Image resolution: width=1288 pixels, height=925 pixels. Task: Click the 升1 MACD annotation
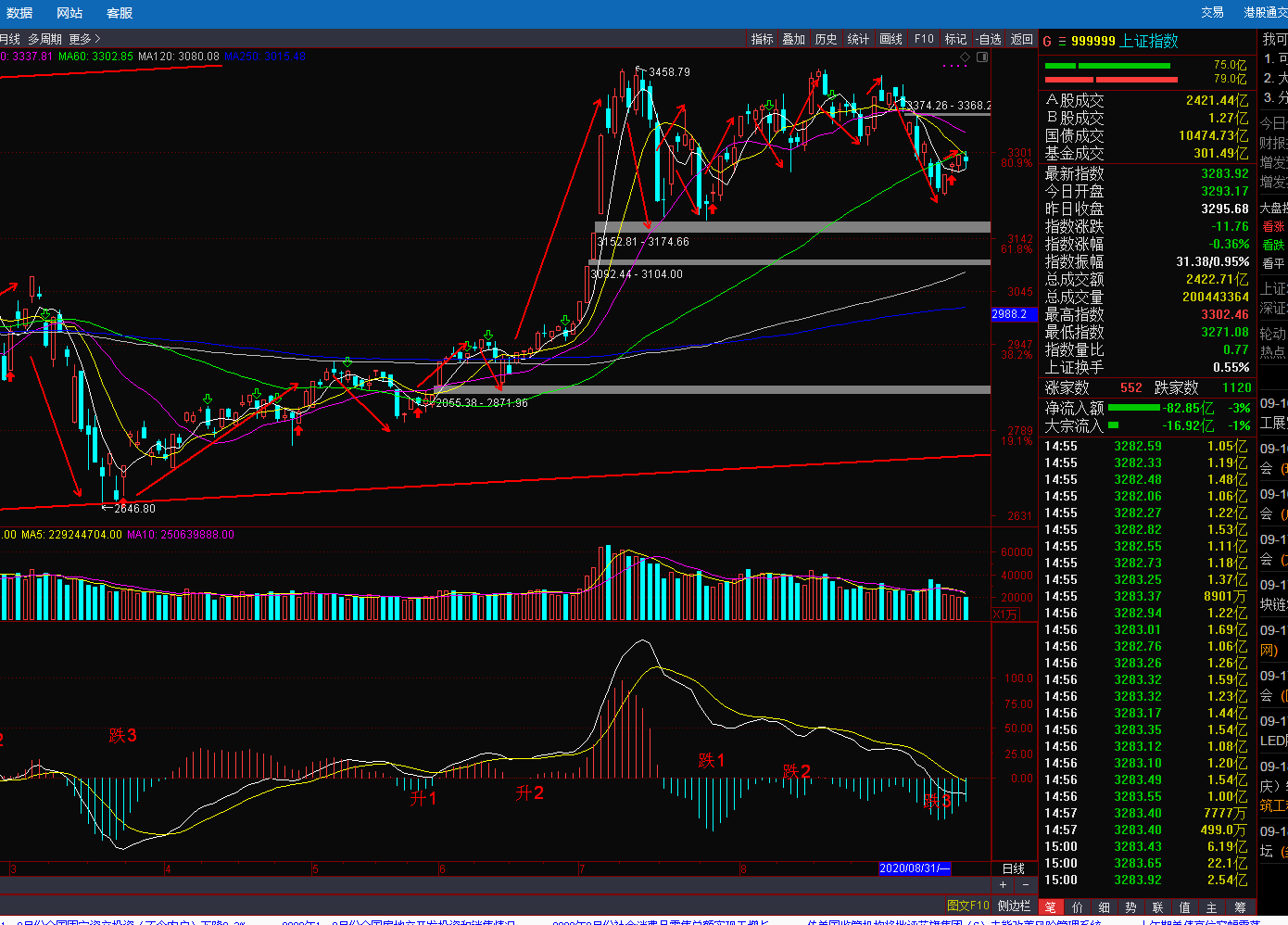pyautogui.click(x=423, y=798)
